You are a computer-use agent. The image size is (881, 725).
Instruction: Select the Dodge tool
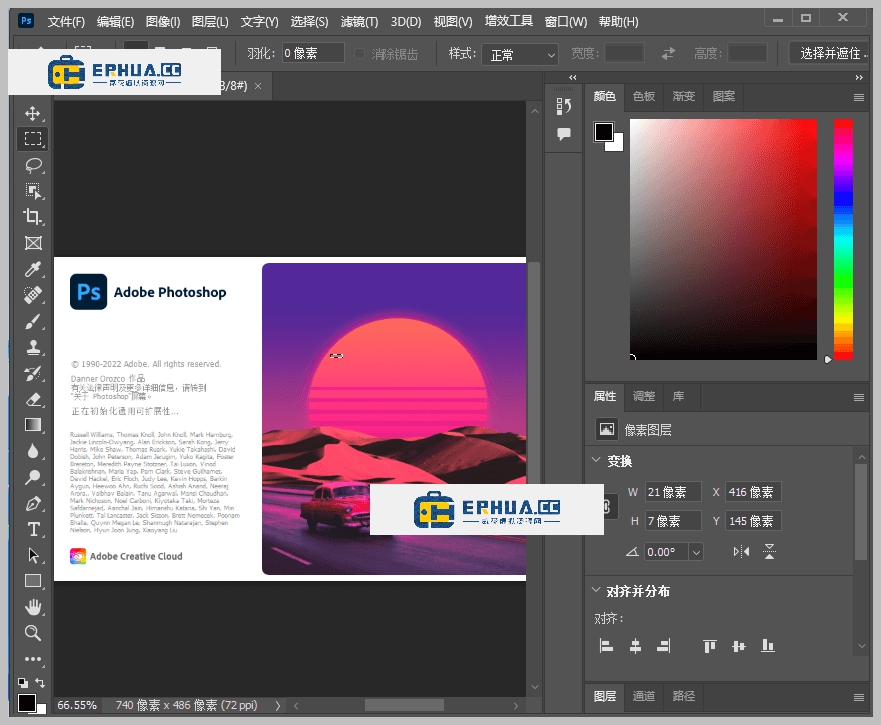[33, 478]
